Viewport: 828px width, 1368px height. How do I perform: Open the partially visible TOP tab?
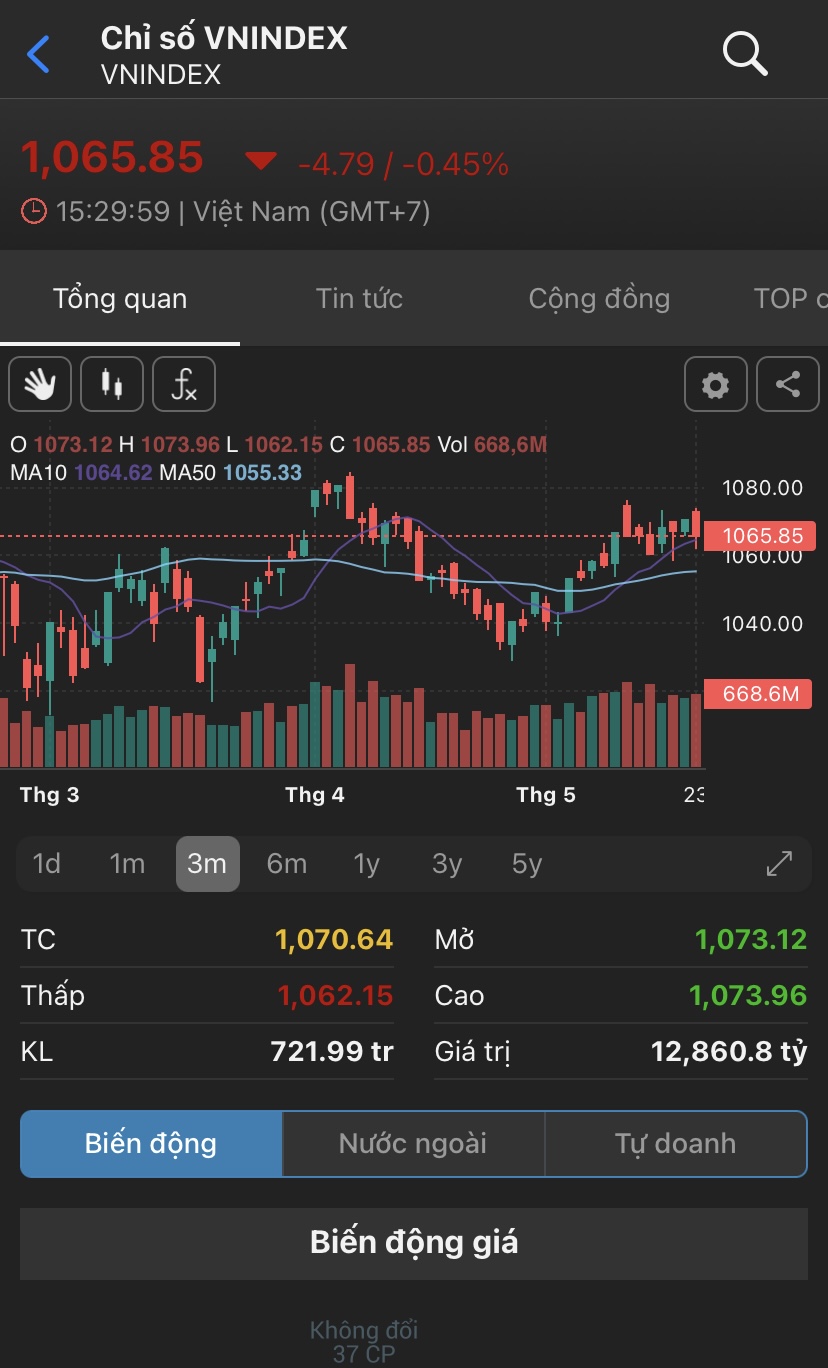790,298
